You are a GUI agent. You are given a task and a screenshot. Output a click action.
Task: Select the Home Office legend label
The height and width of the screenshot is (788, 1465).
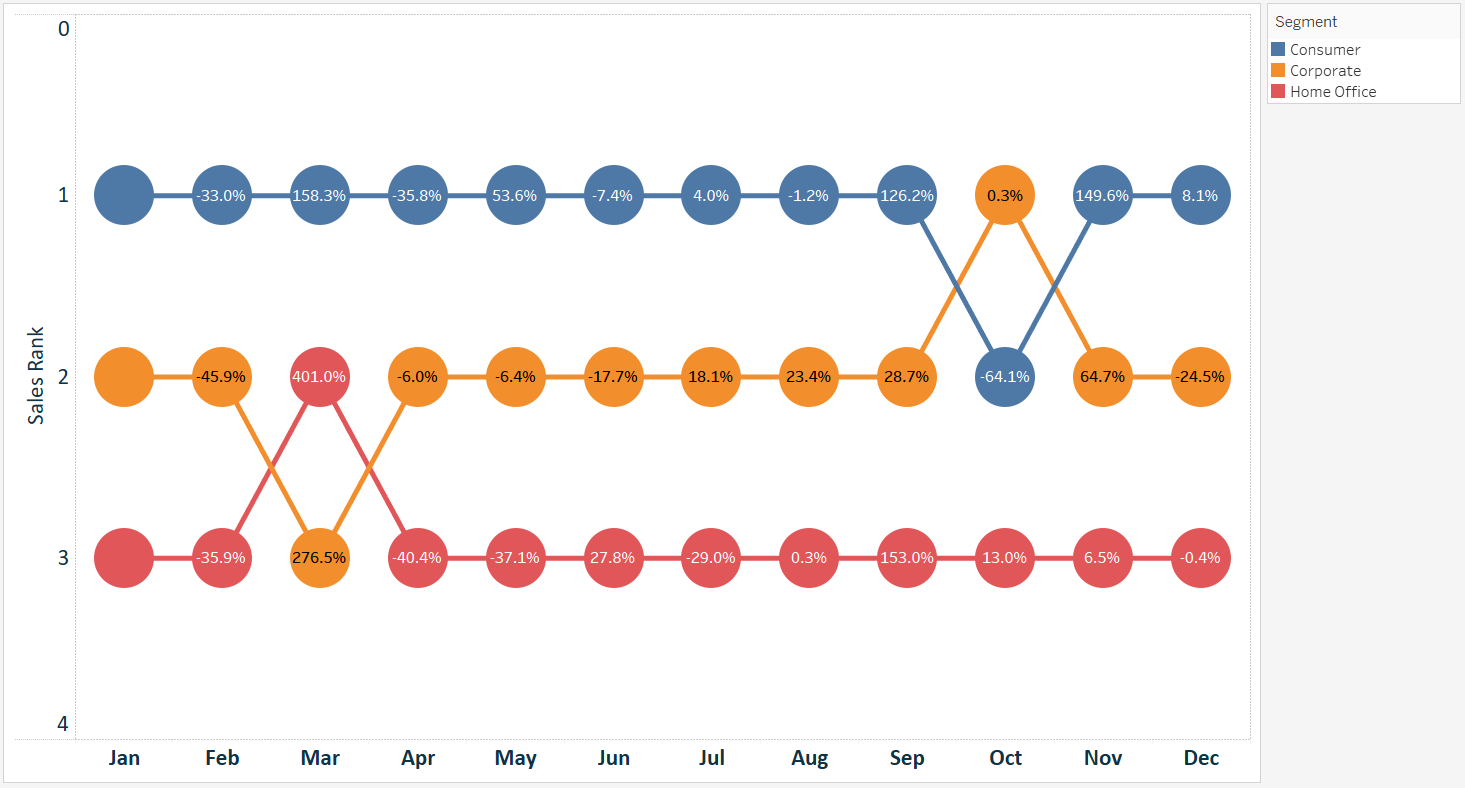pyautogui.click(x=1333, y=91)
